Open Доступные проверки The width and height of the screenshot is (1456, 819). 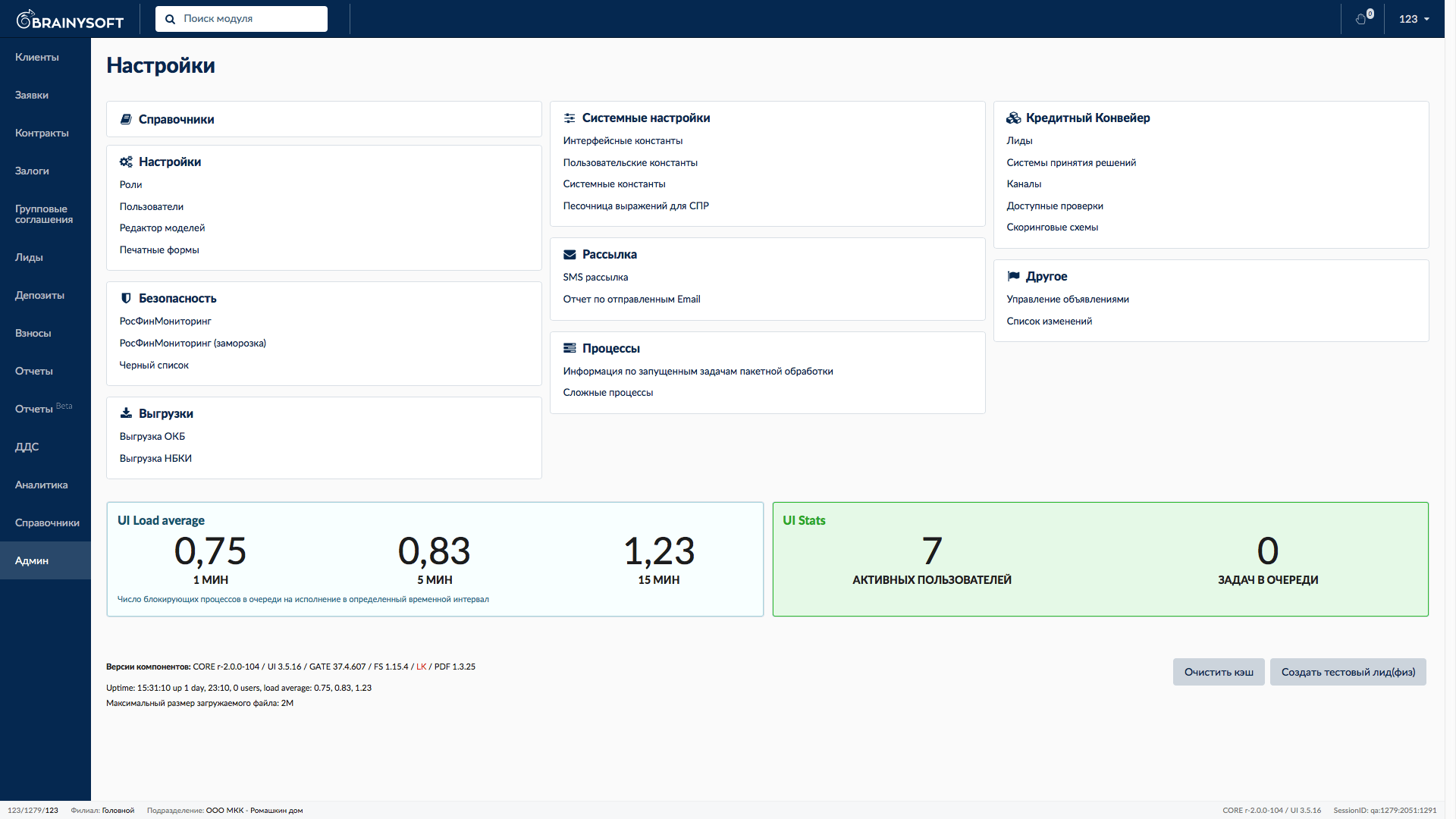click(x=1055, y=206)
